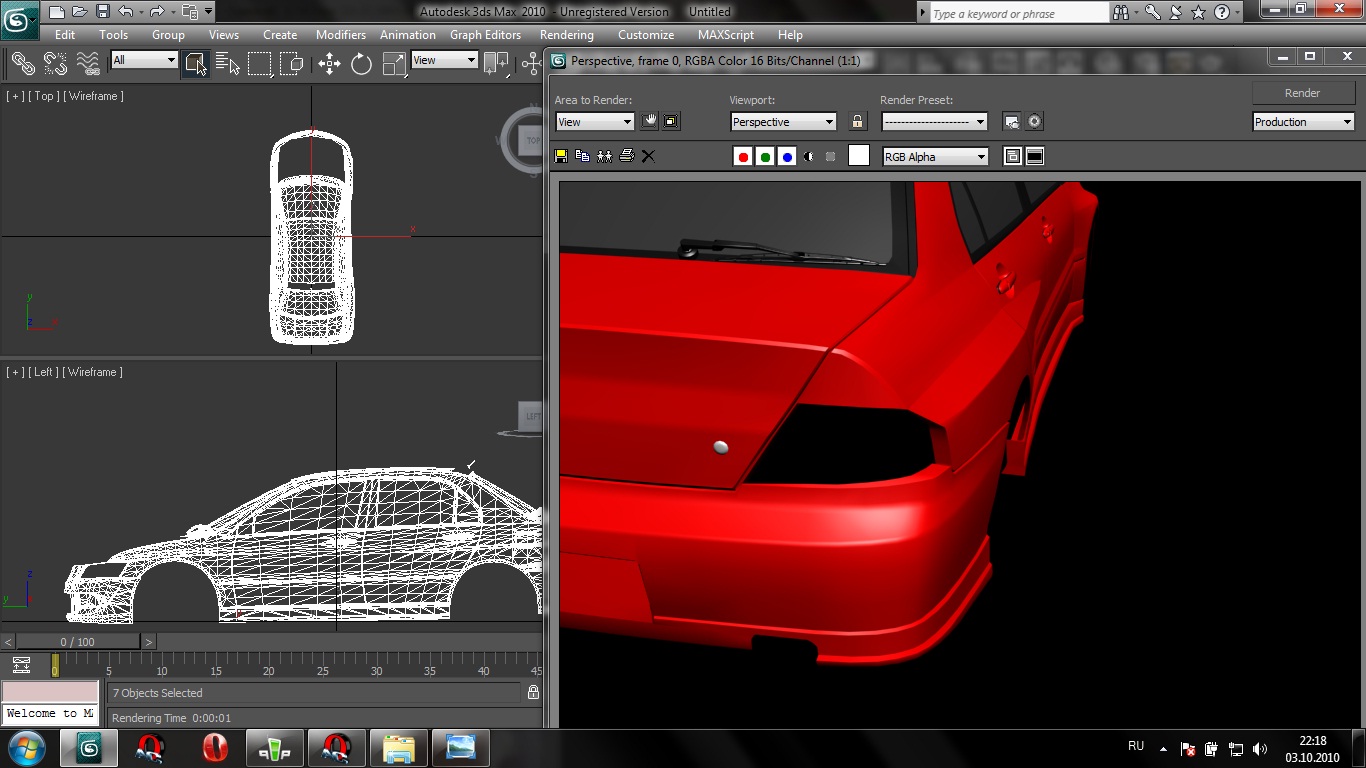Activate the Select and Rotate tool
Image resolution: width=1366 pixels, height=768 pixels.
[x=361, y=64]
